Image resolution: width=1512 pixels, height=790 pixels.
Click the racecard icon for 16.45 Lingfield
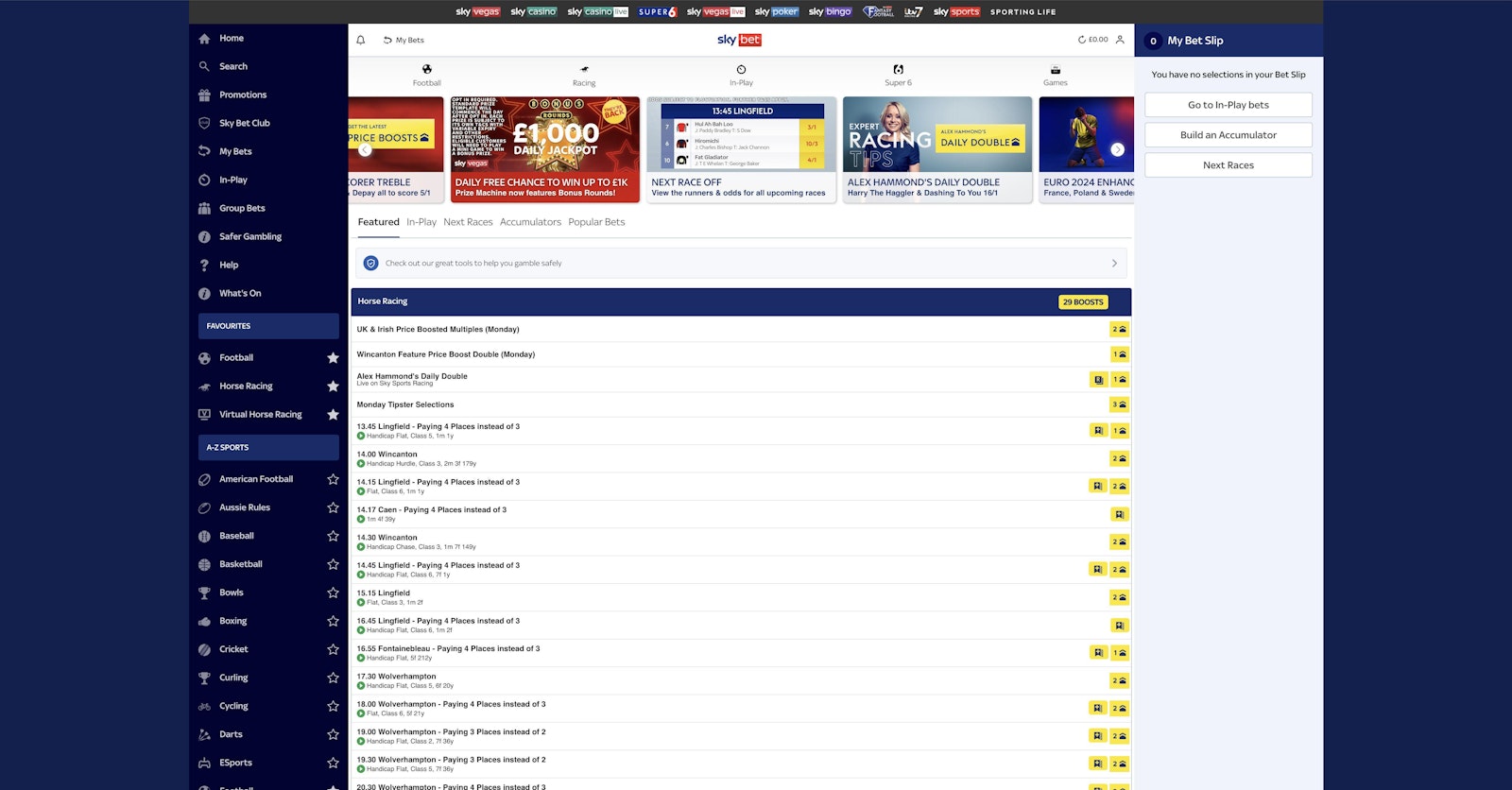(1119, 626)
